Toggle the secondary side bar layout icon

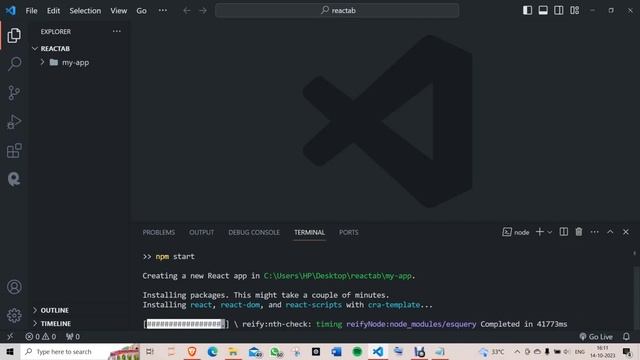tap(558, 10)
